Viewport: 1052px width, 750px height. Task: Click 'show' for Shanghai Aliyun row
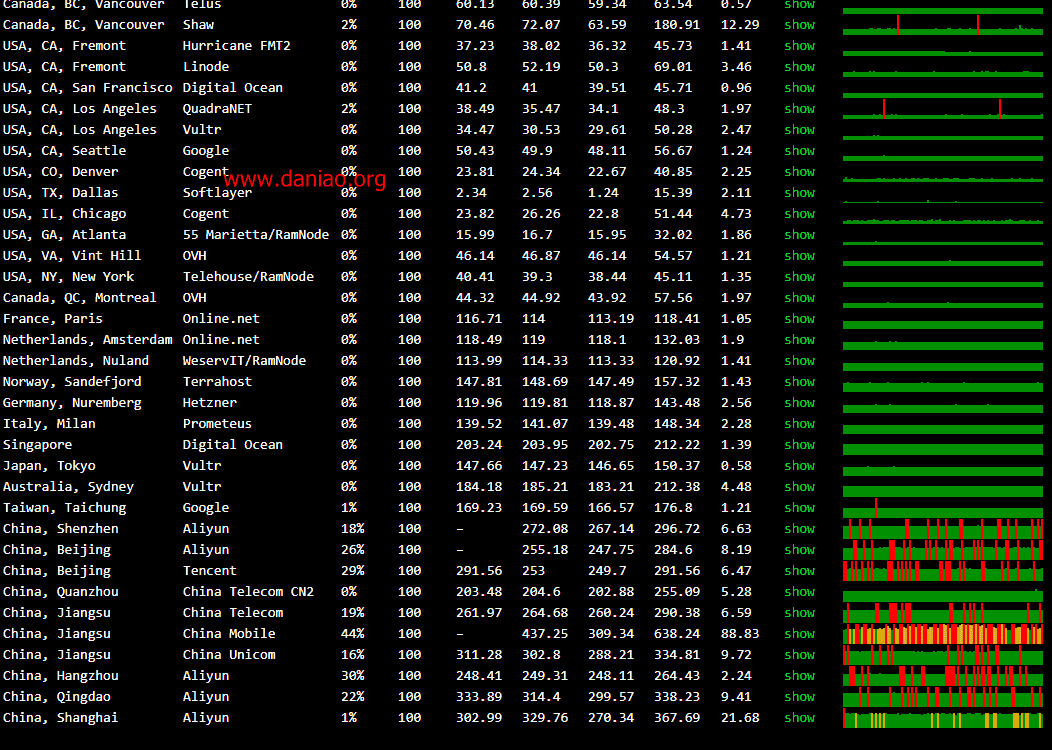800,718
